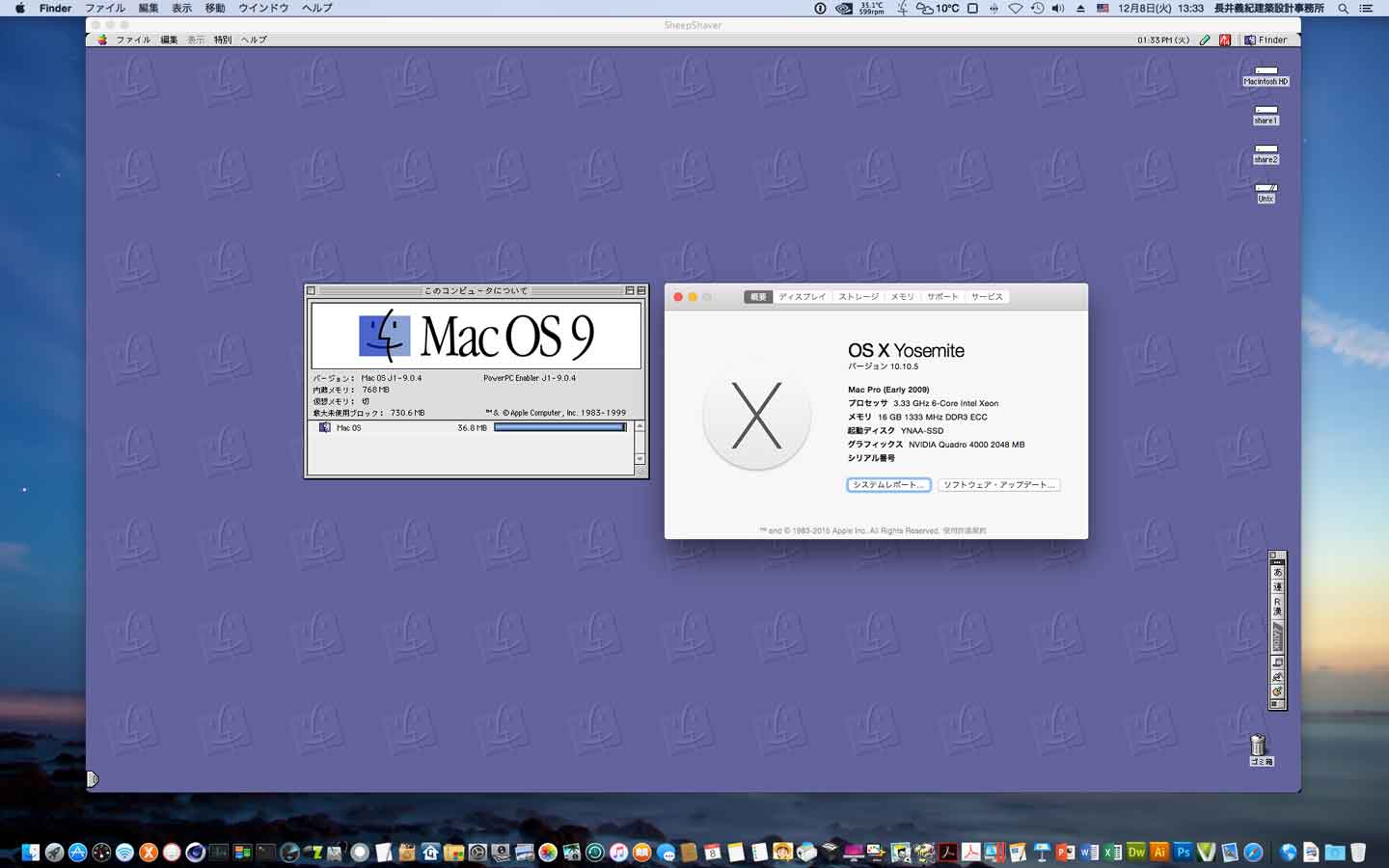The image size is (1389, 868).
Task: Open Safari from the Dock
Action: coord(1253,852)
